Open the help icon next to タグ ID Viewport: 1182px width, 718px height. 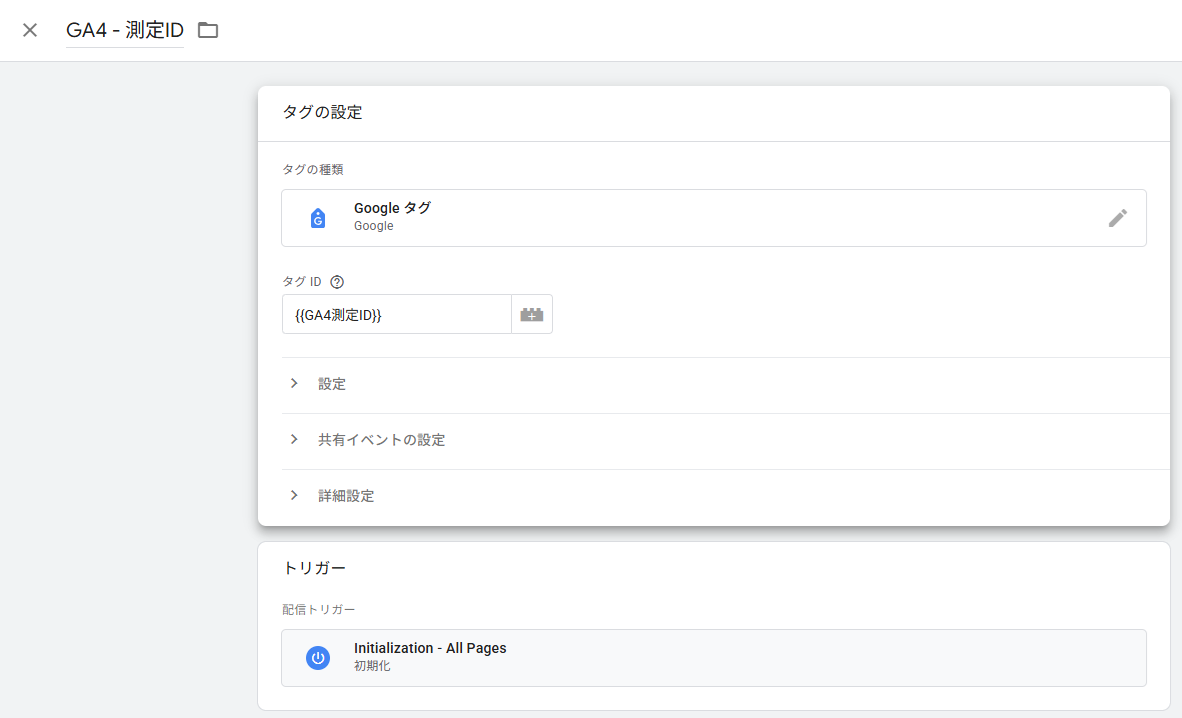pyautogui.click(x=337, y=282)
